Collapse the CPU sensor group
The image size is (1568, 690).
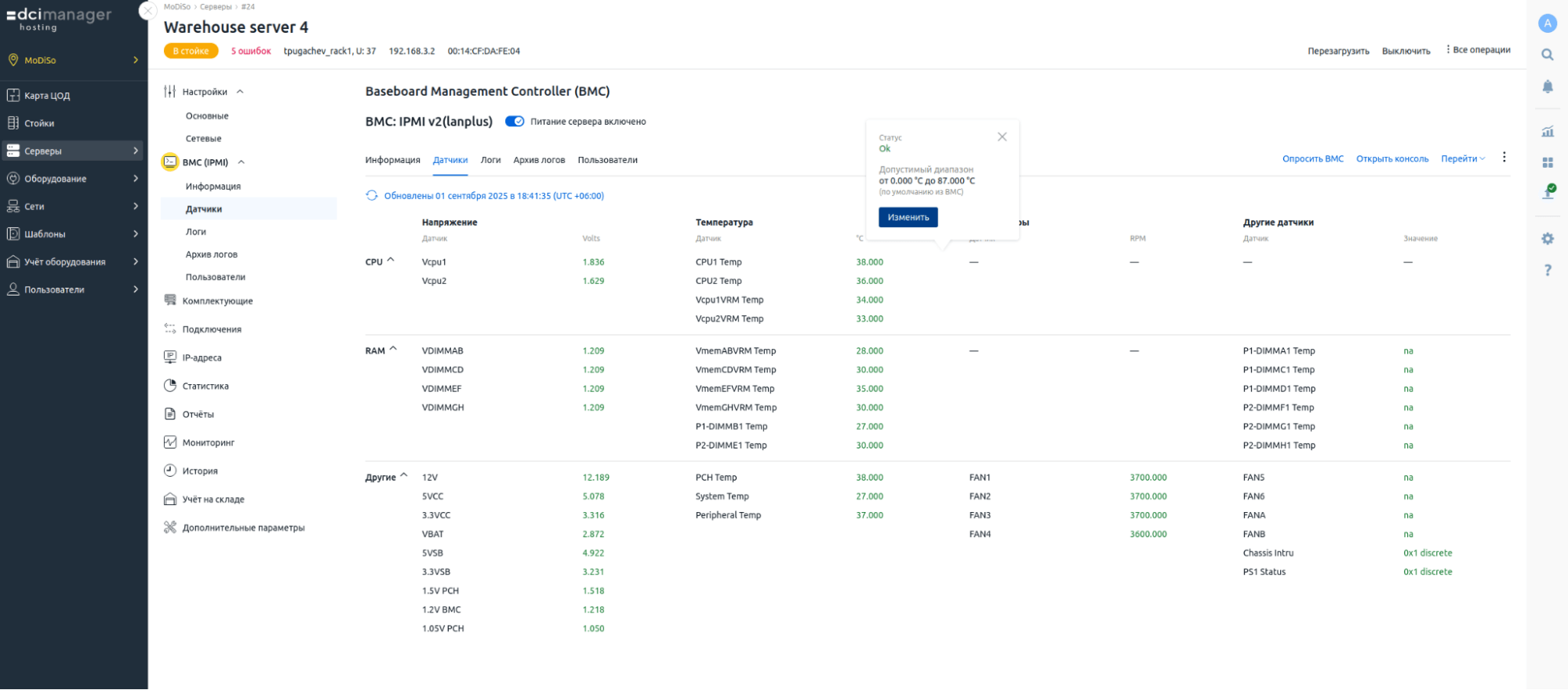click(x=391, y=260)
